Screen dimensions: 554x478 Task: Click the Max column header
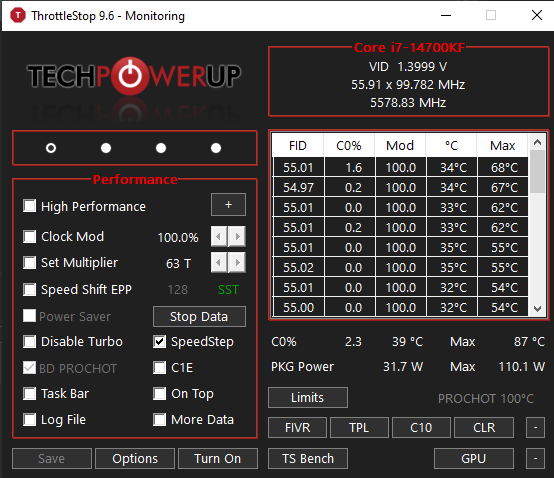[502, 146]
